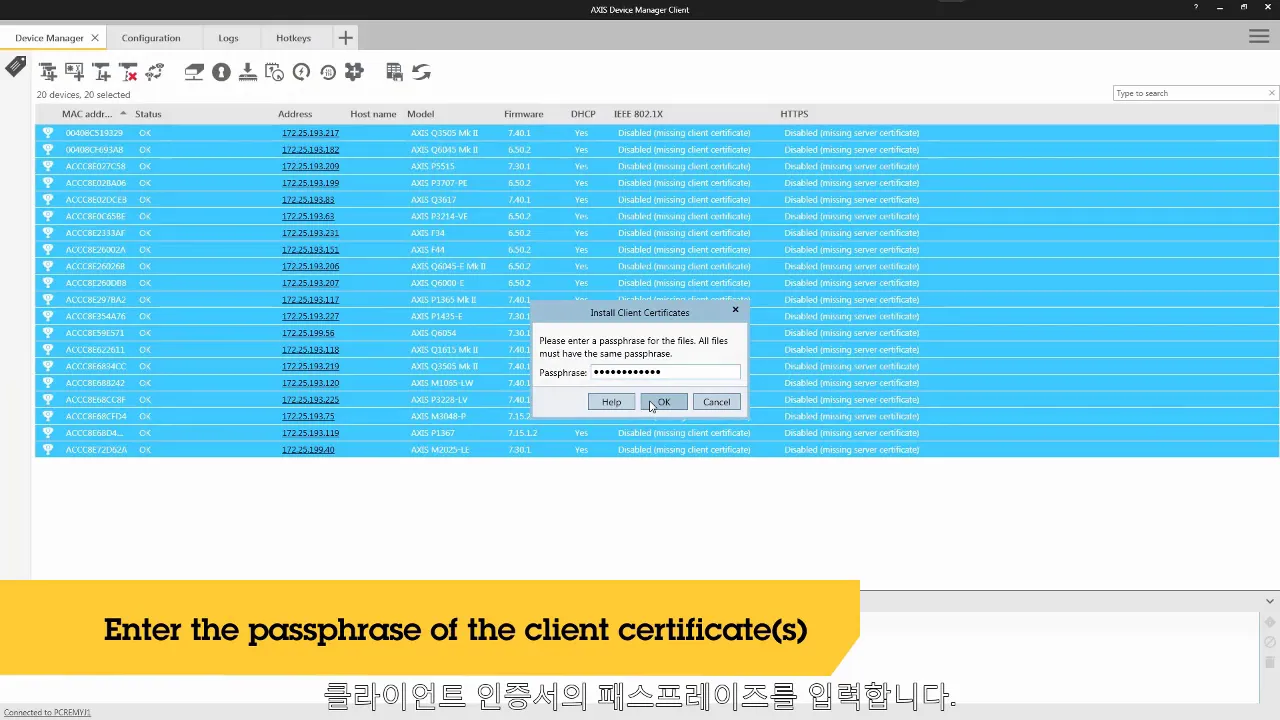Confirm passphrase with OK button
The image size is (1280, 720).
coord(663,402)
